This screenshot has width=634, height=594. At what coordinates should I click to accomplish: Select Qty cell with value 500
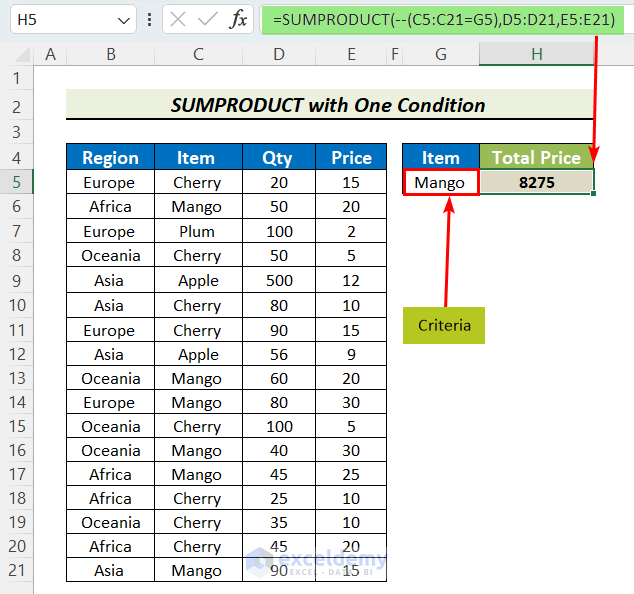[279, 280]
